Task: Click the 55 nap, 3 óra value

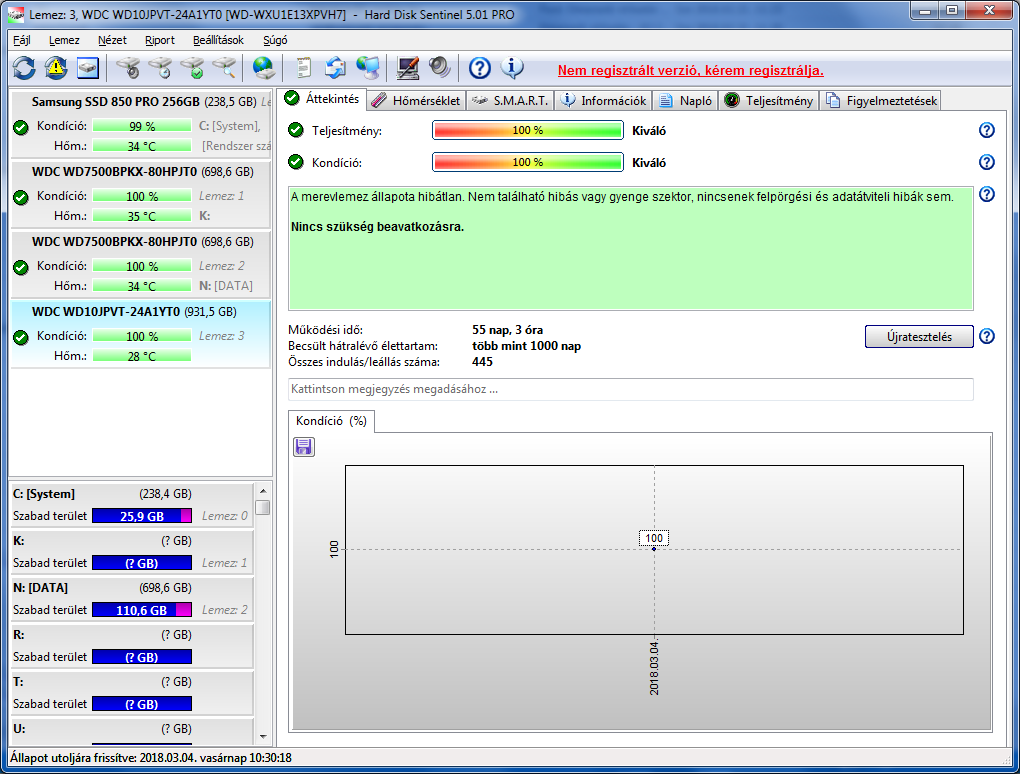Action: [x=507, y=330]
